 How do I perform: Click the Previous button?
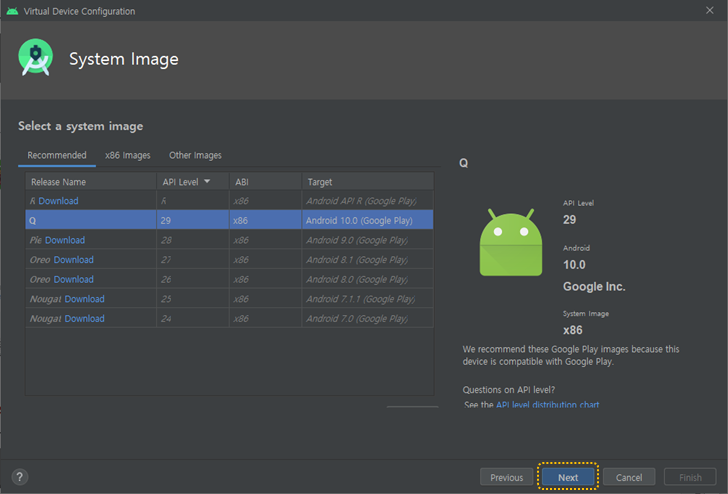507,477
